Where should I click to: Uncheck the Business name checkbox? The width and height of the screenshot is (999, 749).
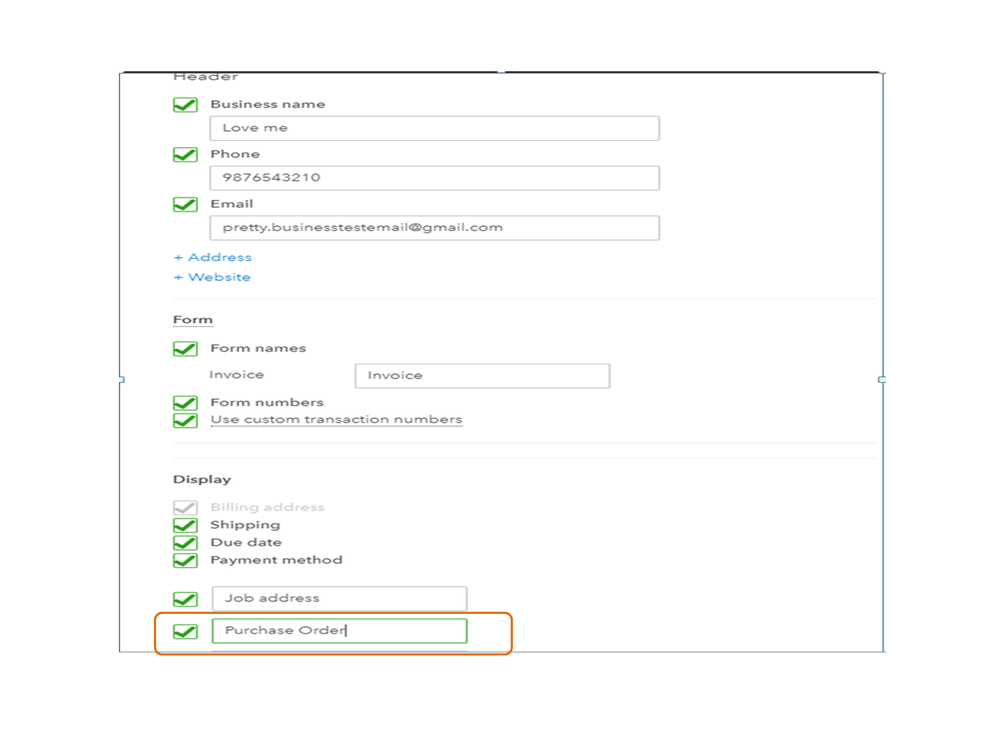[185, 105]
